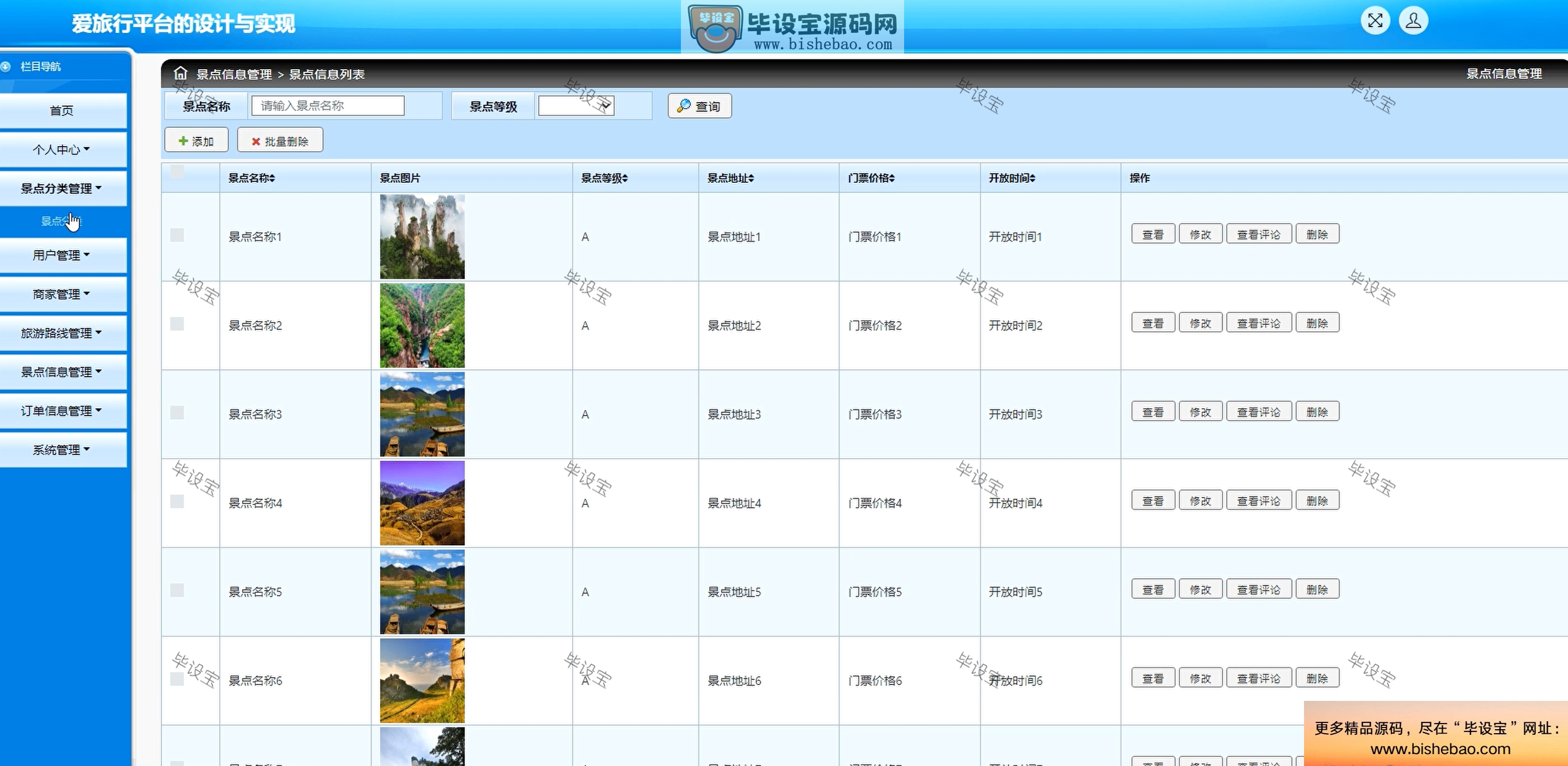The width and height of the screenshot is (1568, 766).
Task: Click the 景点地址3 cell text
Action: pos(734,414)
